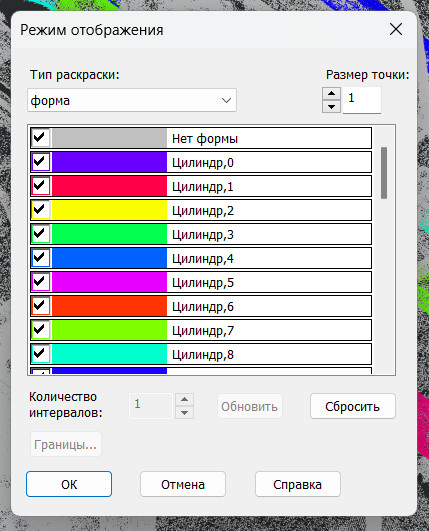Toggle the Цилиндр,0 checkbox
Viewport: 429px width, 531px height.
coord(41,162)
